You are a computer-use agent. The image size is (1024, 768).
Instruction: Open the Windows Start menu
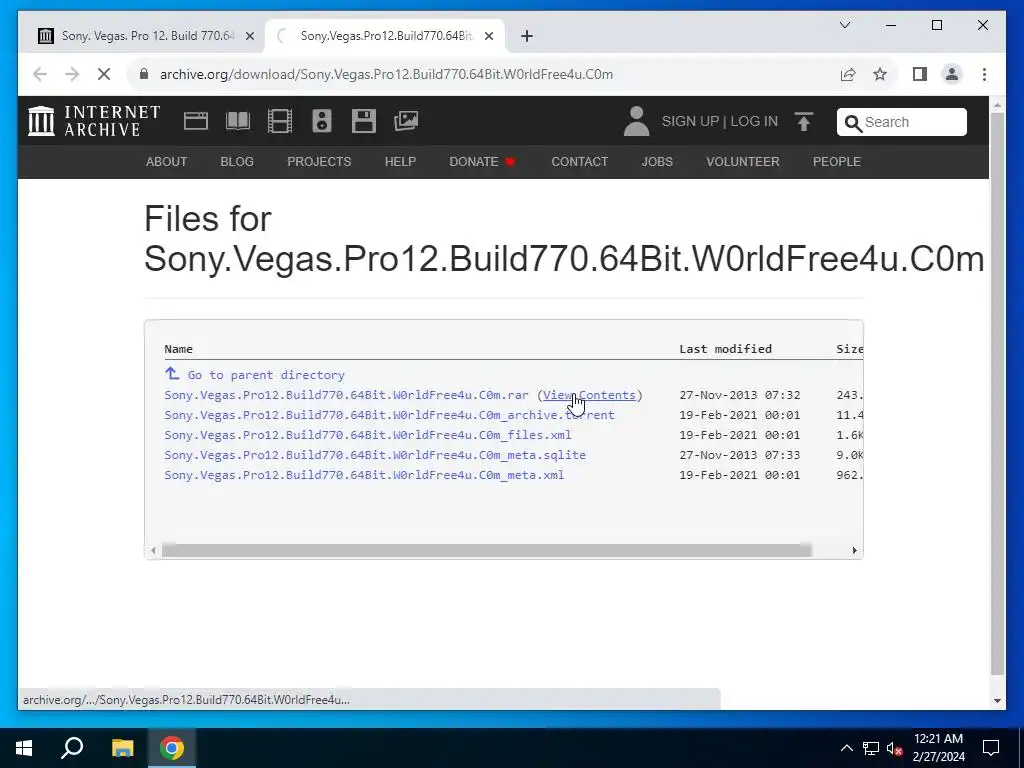click(24, 748)
